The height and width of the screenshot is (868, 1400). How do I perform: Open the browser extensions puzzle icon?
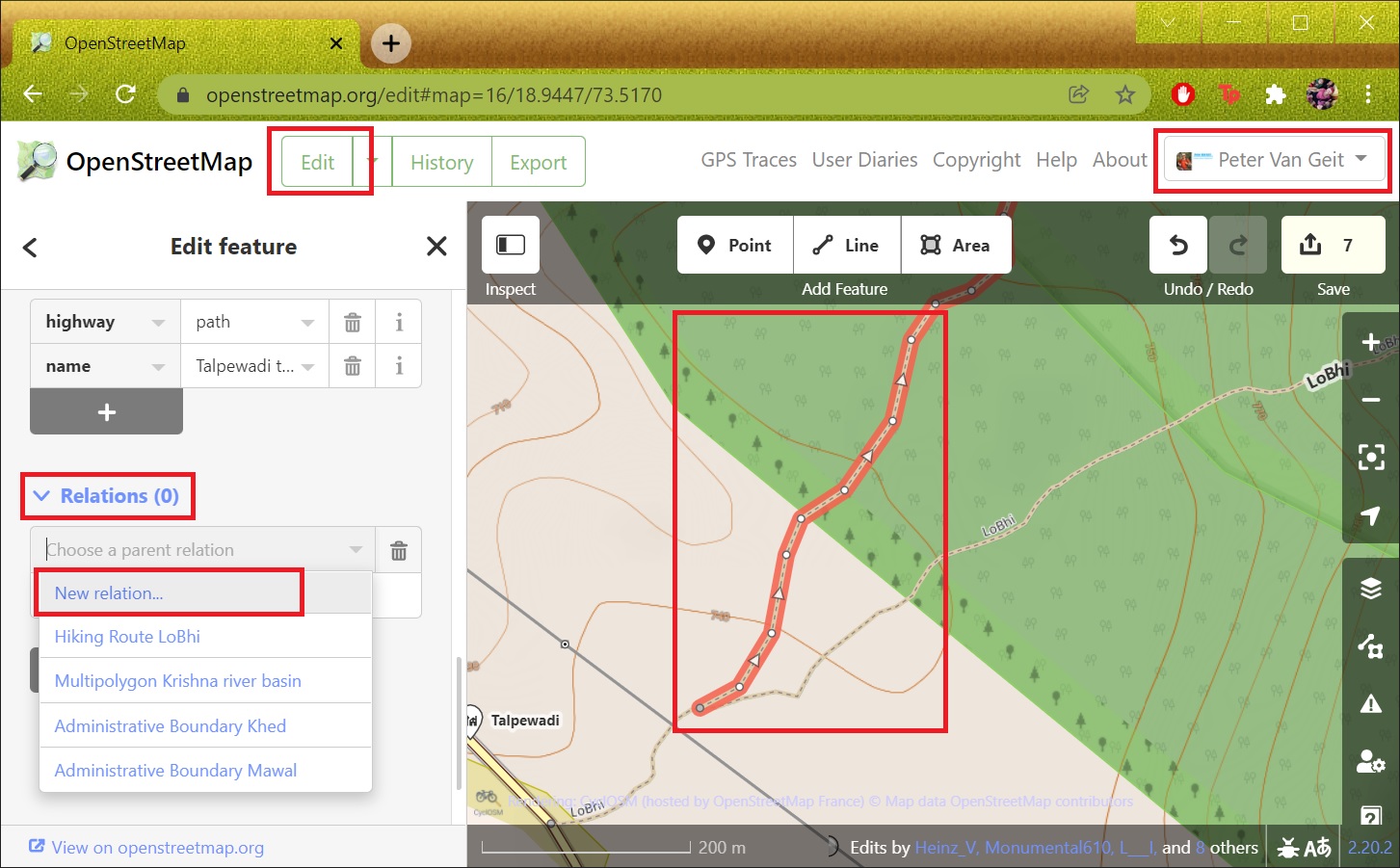click(x=1275, y=94)
